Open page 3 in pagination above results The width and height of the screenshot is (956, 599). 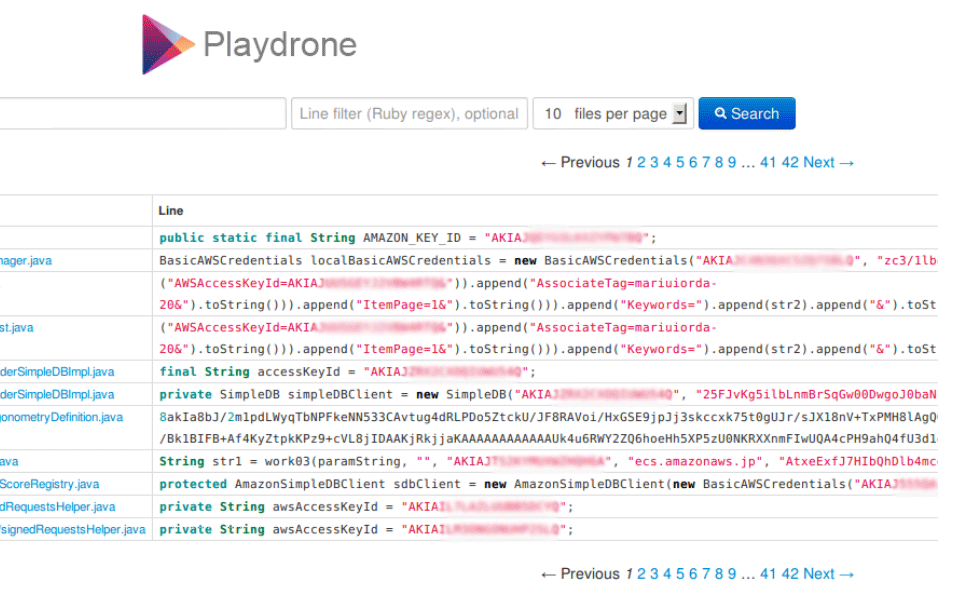coord(654,163)
